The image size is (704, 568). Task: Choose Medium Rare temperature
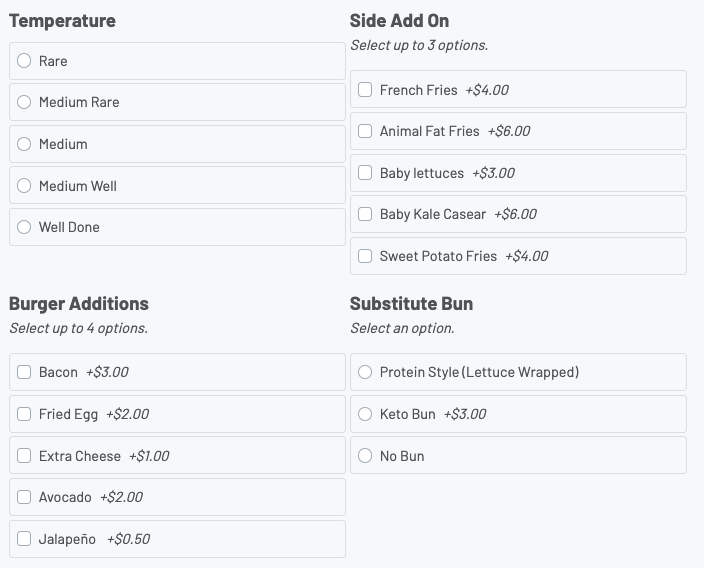click(x=24, y=102)
